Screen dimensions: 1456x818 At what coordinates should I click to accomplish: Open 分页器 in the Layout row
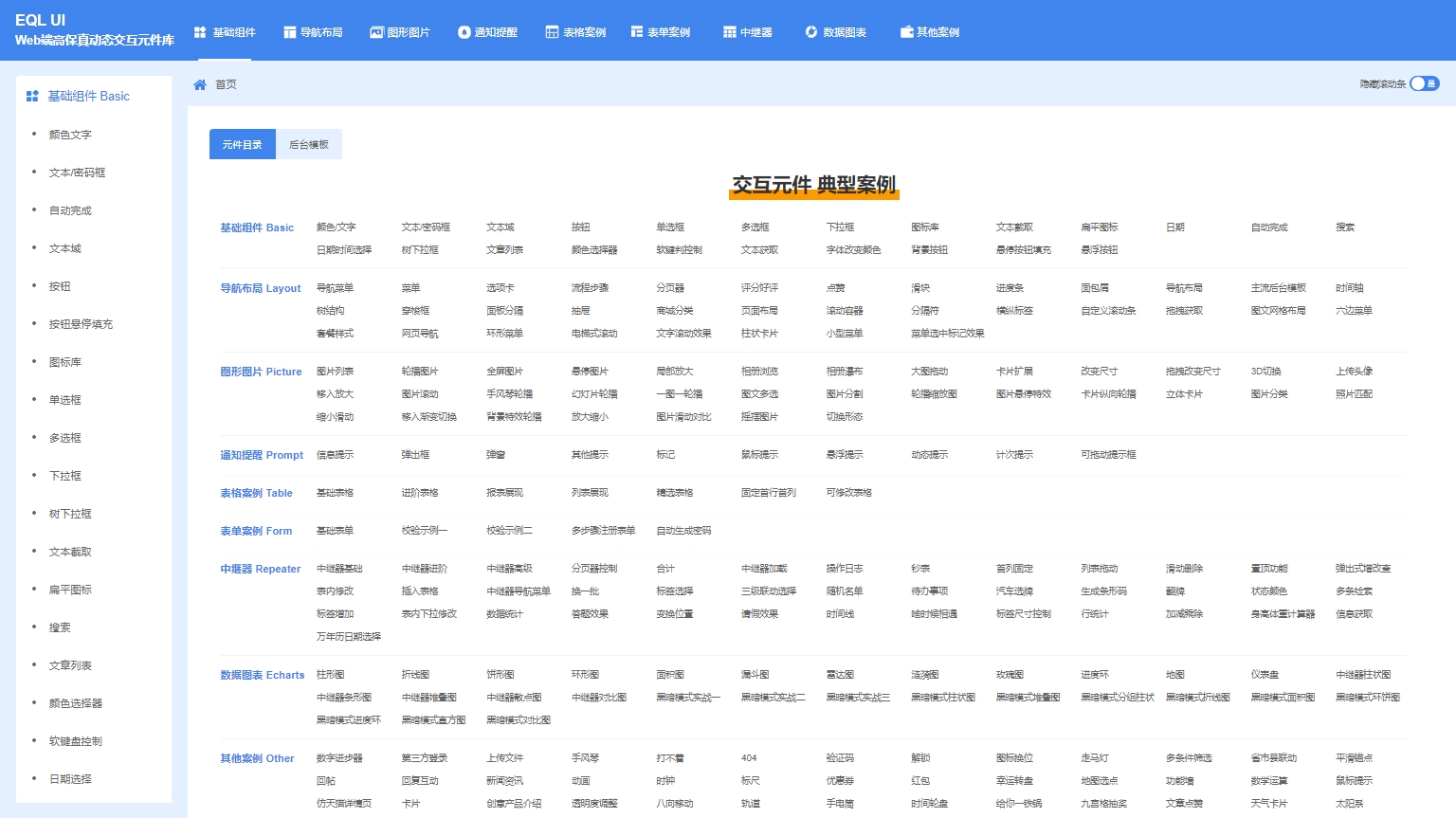tap(670, 288)
